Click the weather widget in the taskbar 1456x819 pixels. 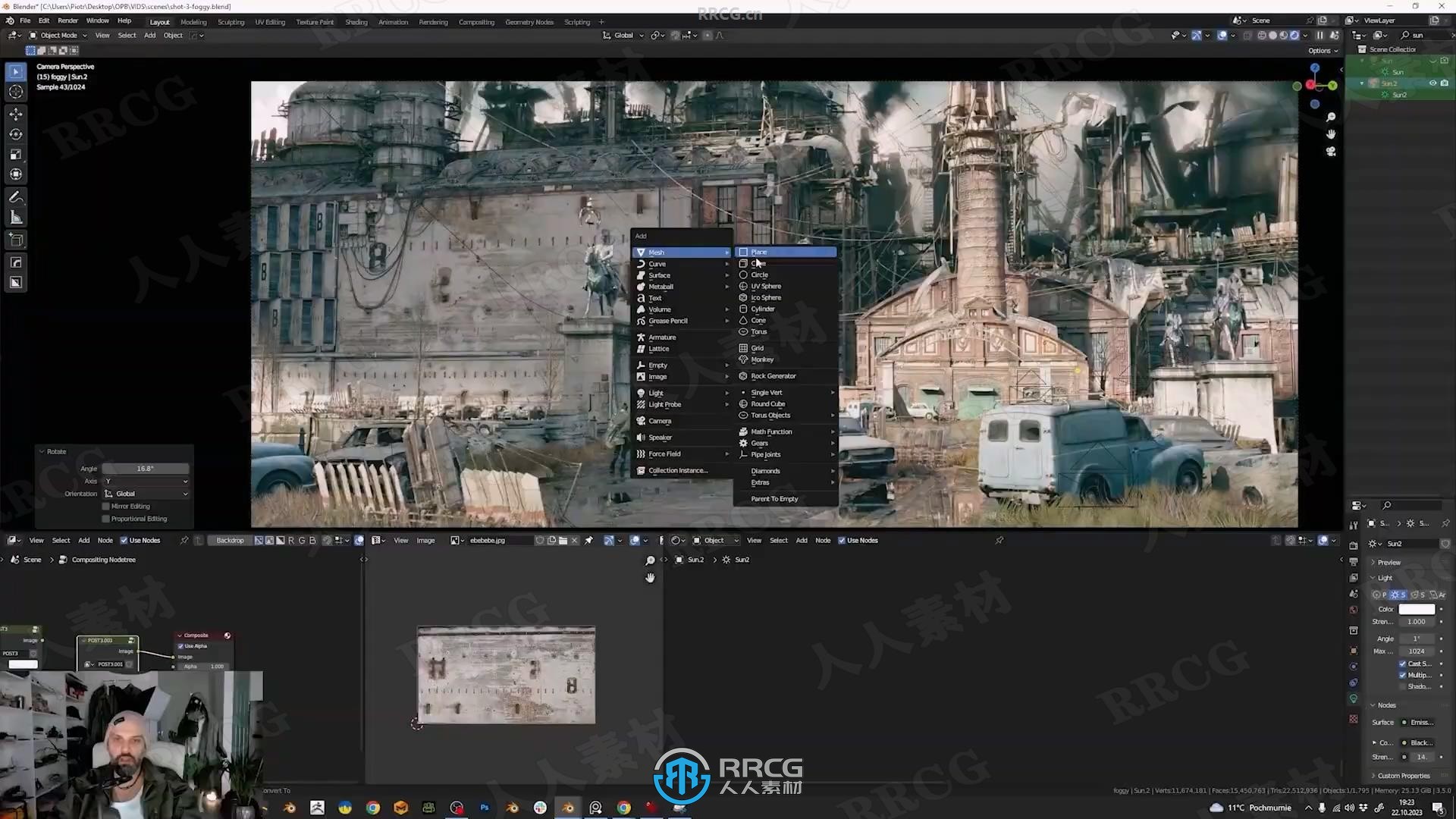(x=1250, y=808)
